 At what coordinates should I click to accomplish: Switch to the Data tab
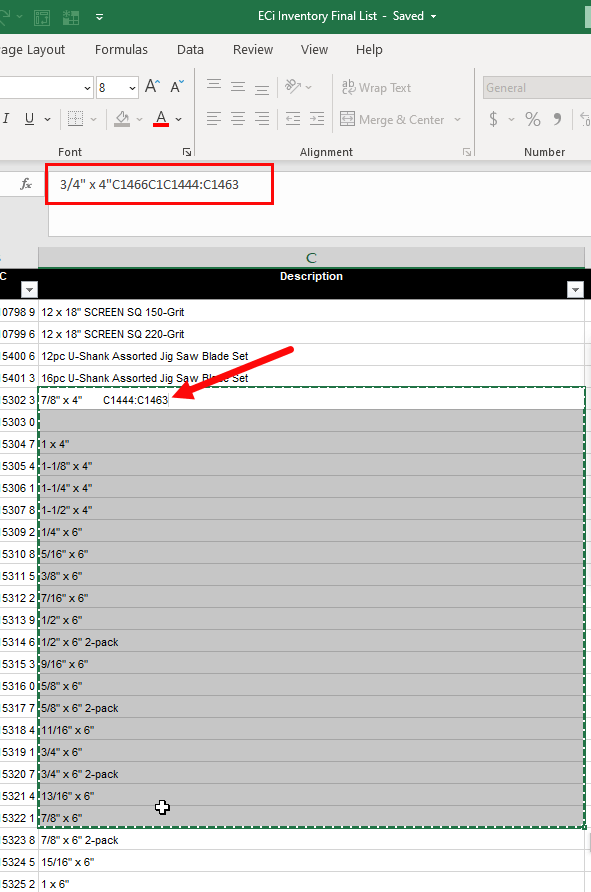coord(190,50)
